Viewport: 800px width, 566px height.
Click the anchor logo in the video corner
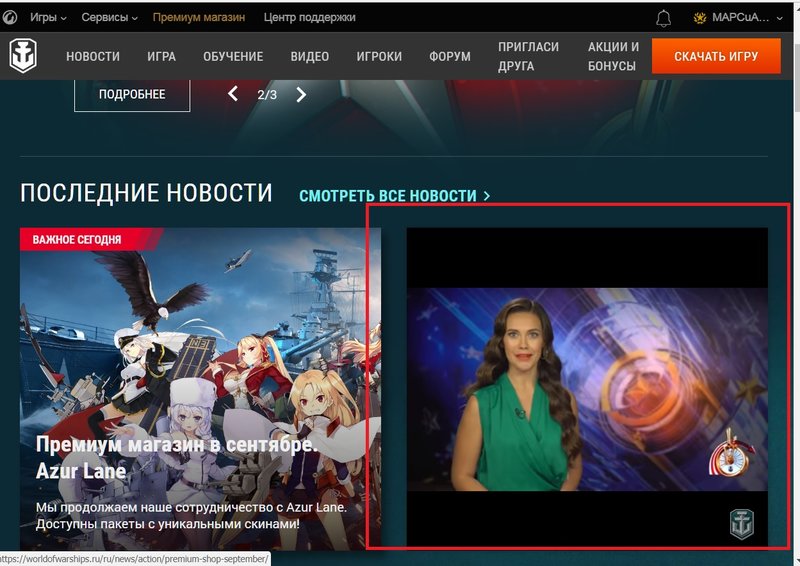tap(742, 524)
